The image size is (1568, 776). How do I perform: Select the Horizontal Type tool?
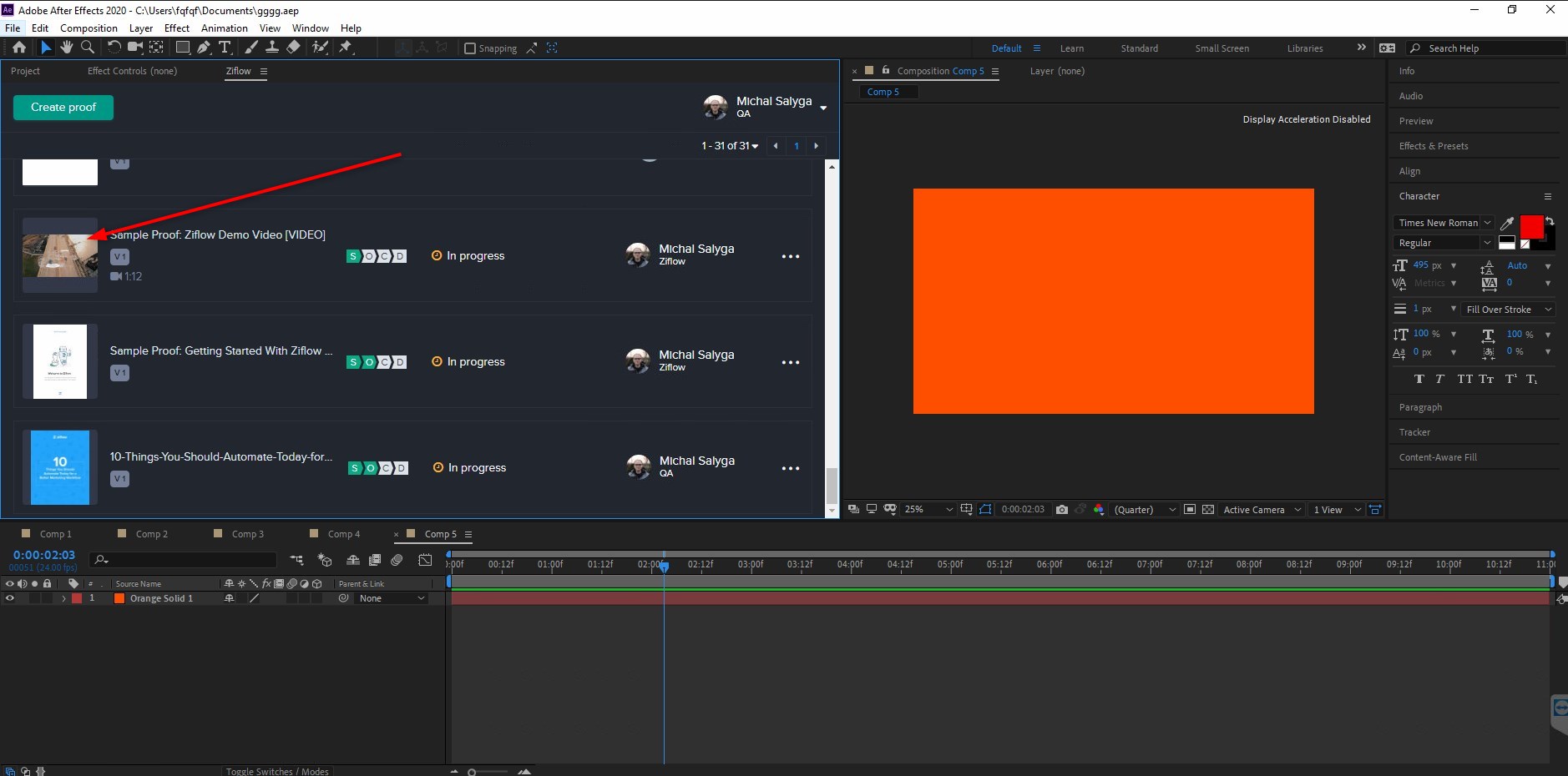[224, 48]
